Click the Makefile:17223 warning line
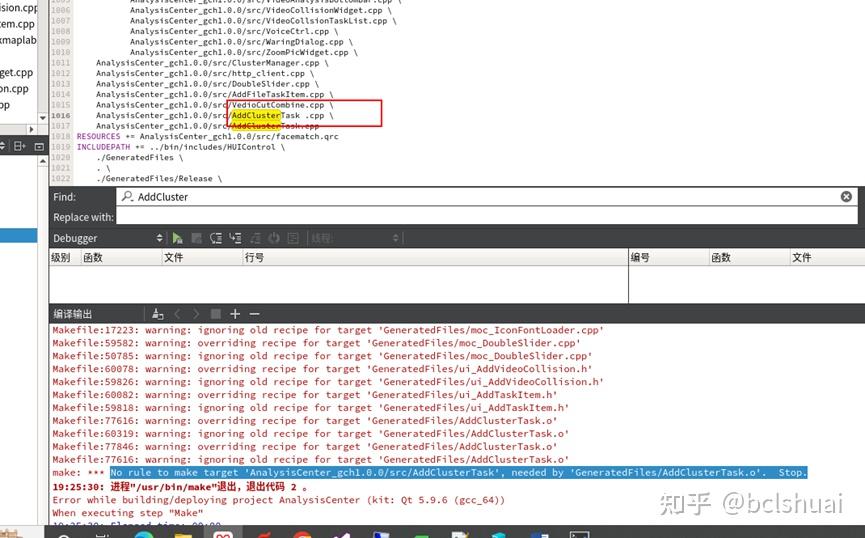This screenshot has width=865, height=538. click(x=328, y=330)
